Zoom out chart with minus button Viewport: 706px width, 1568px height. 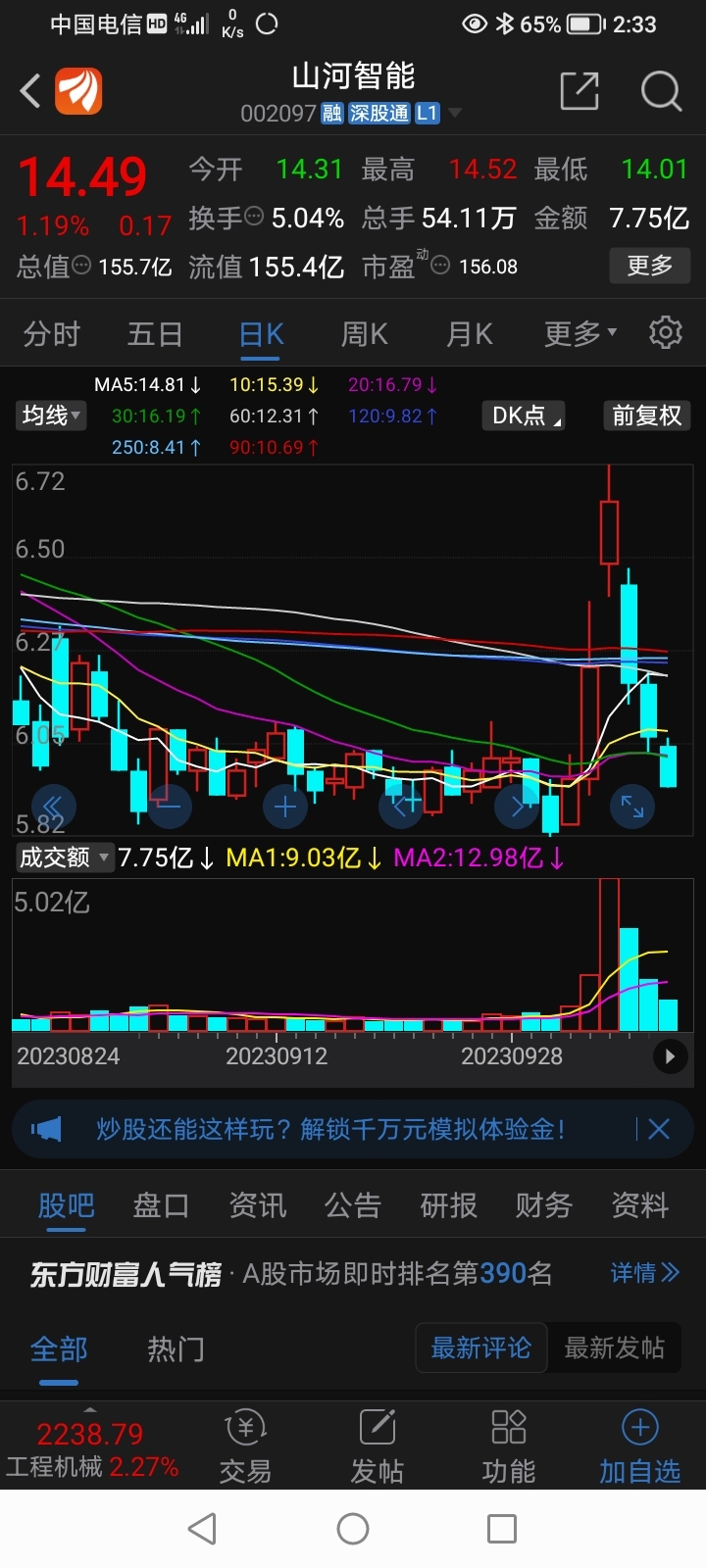coord(169,807)
